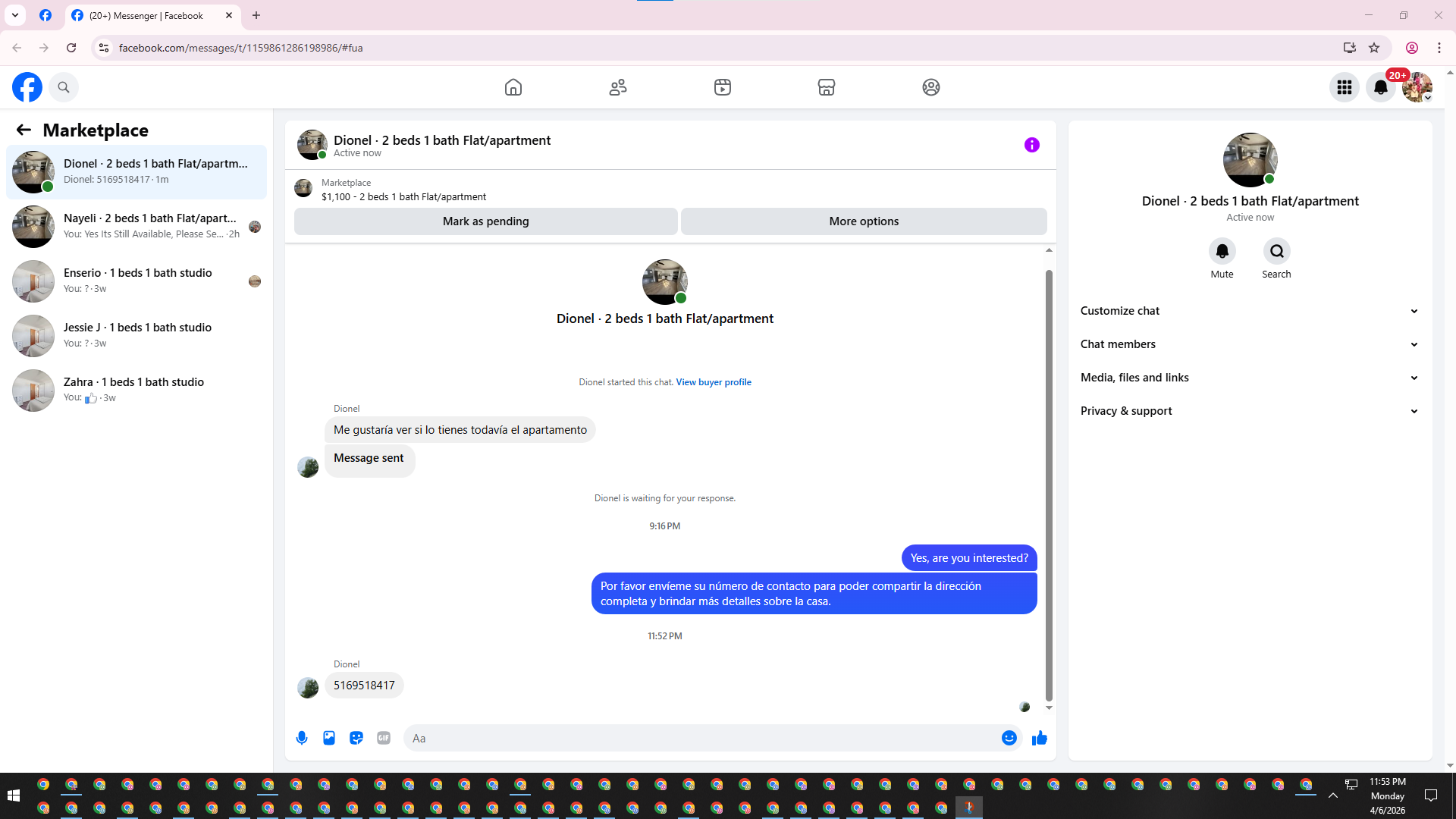Open Chrome profile icon

coord(1412,48)
